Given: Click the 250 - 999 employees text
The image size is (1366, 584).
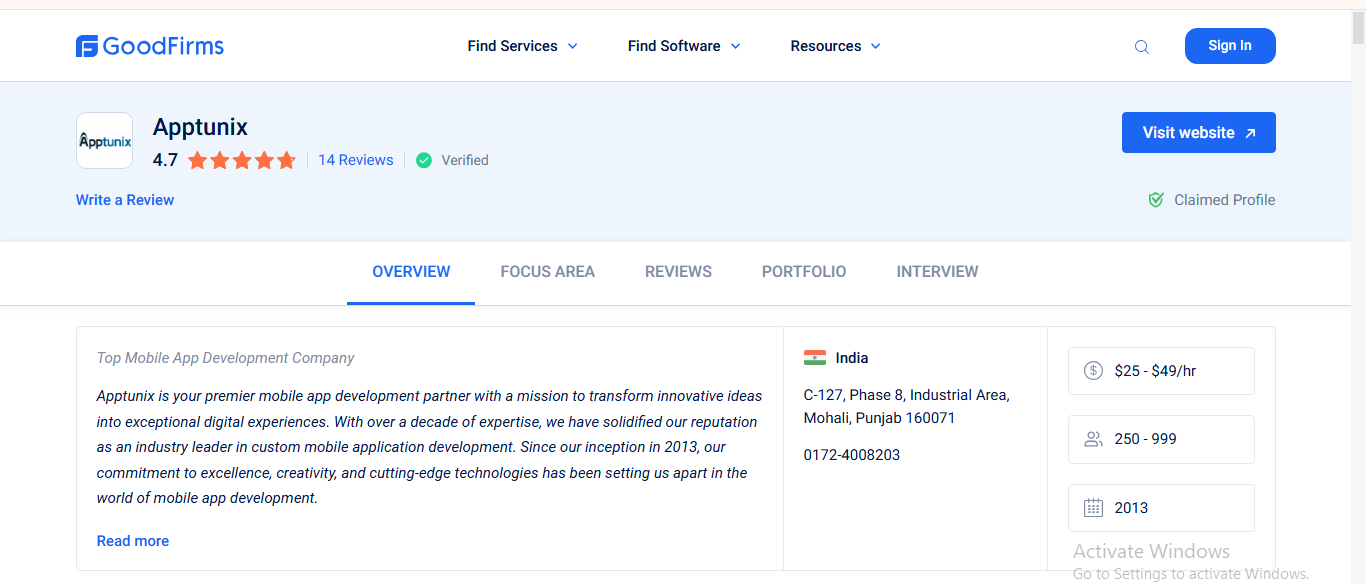Looking at the screenshot, I should pyautogui.click(x=1146, y=439).
